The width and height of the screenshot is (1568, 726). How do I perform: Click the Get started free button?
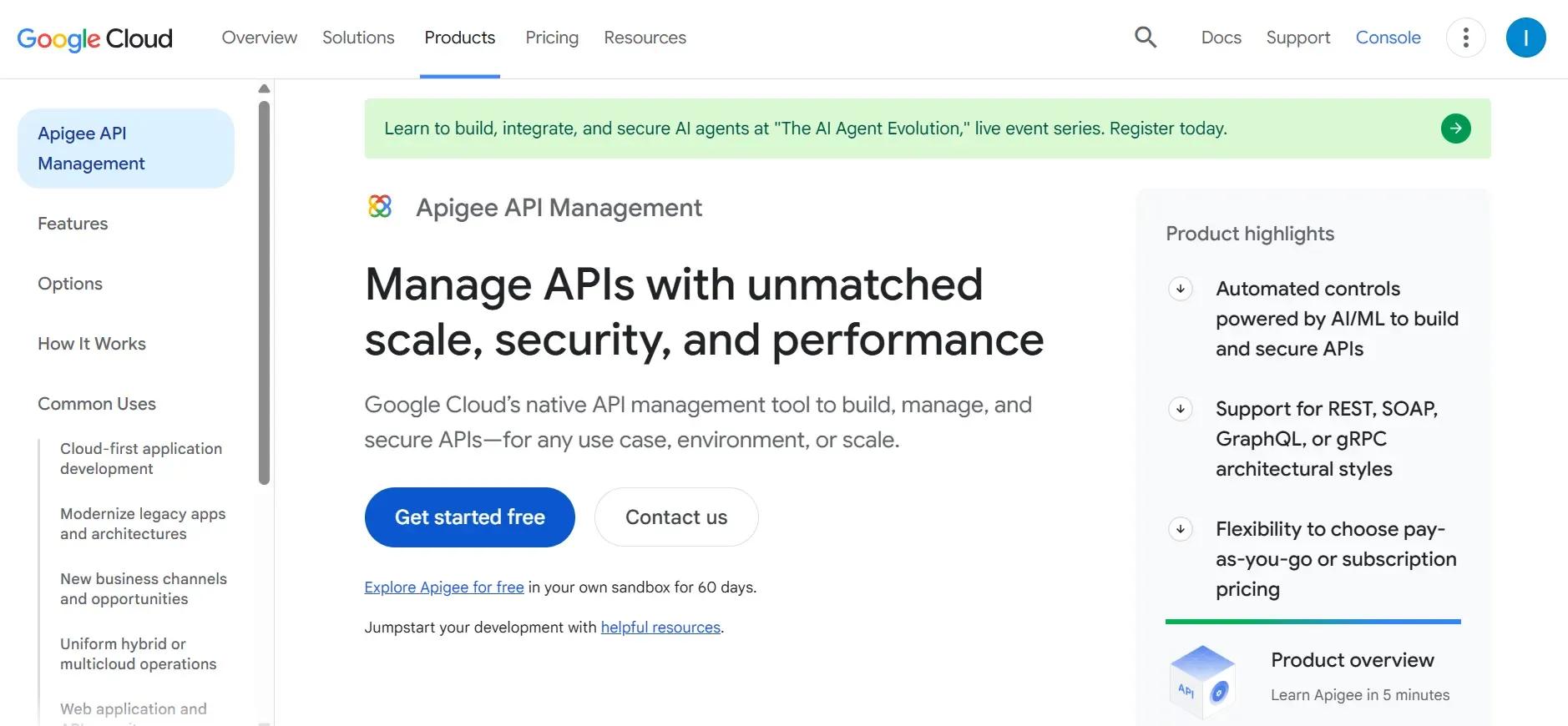pyautogui.click(x=469, y=517)
